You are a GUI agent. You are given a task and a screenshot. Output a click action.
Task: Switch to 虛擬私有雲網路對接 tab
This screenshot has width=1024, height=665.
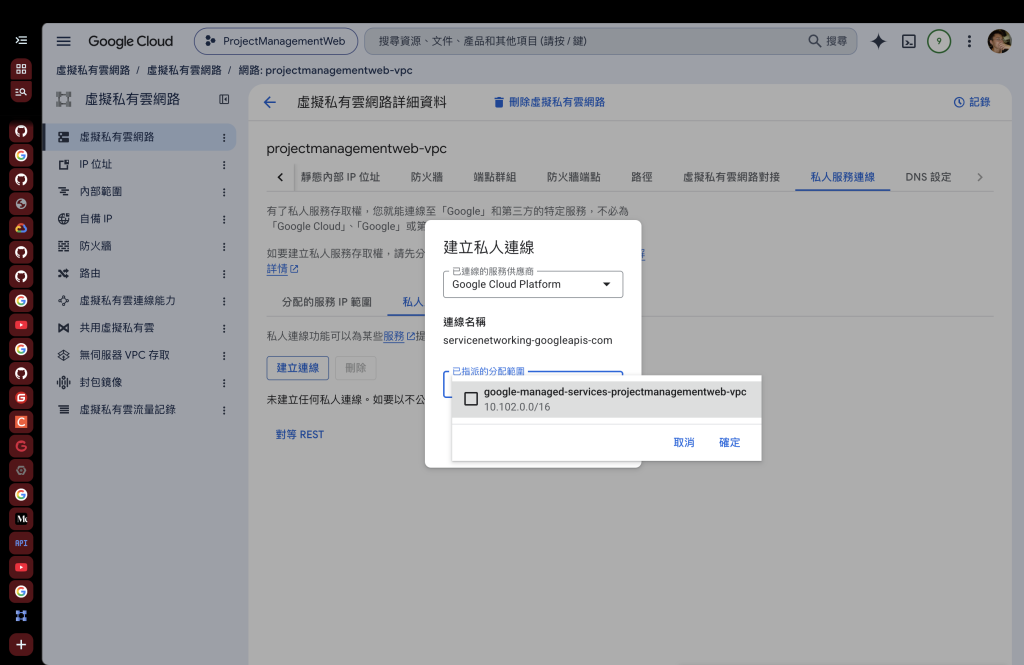(x=731, y=177)
